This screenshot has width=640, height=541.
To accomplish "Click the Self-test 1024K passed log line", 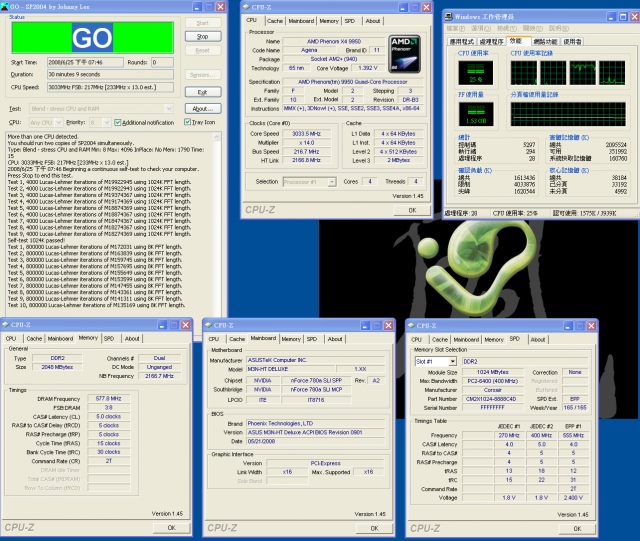I will pos(36,240).
